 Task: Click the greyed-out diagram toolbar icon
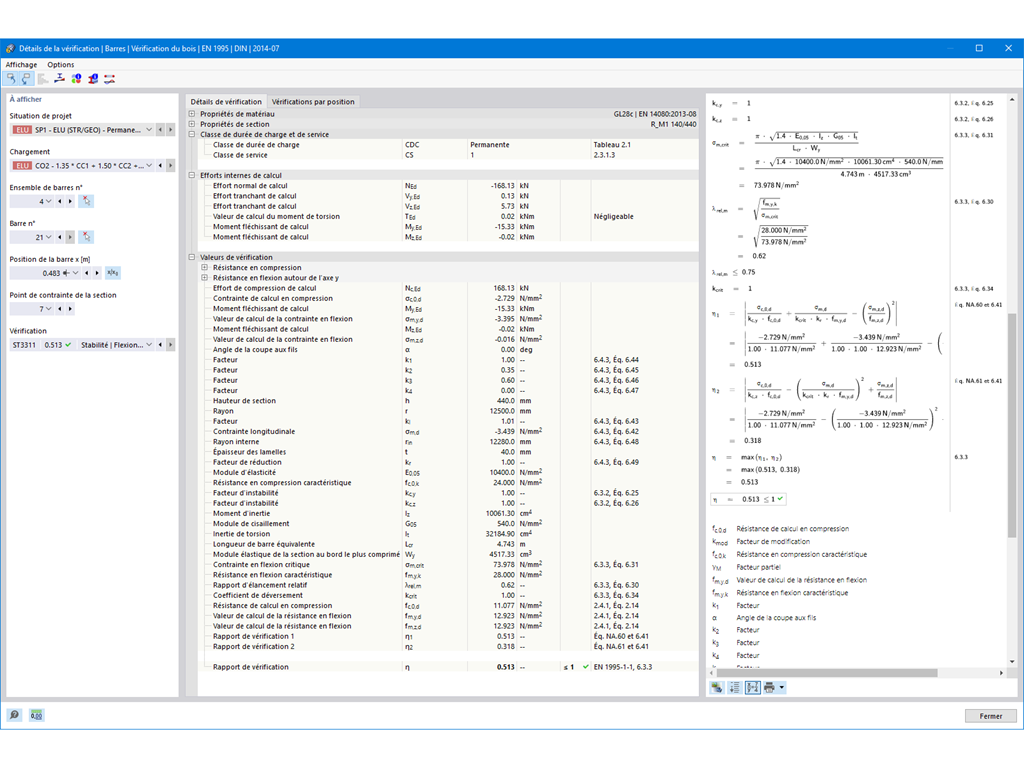(43, 79)
